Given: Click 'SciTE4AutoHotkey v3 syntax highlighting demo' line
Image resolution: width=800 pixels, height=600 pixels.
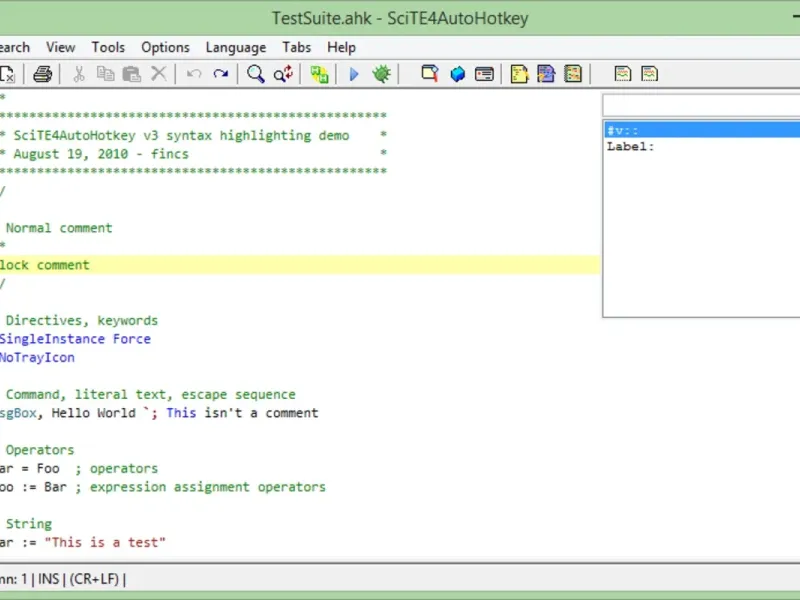Looking at the screenshot, I should tap(181, 136).
